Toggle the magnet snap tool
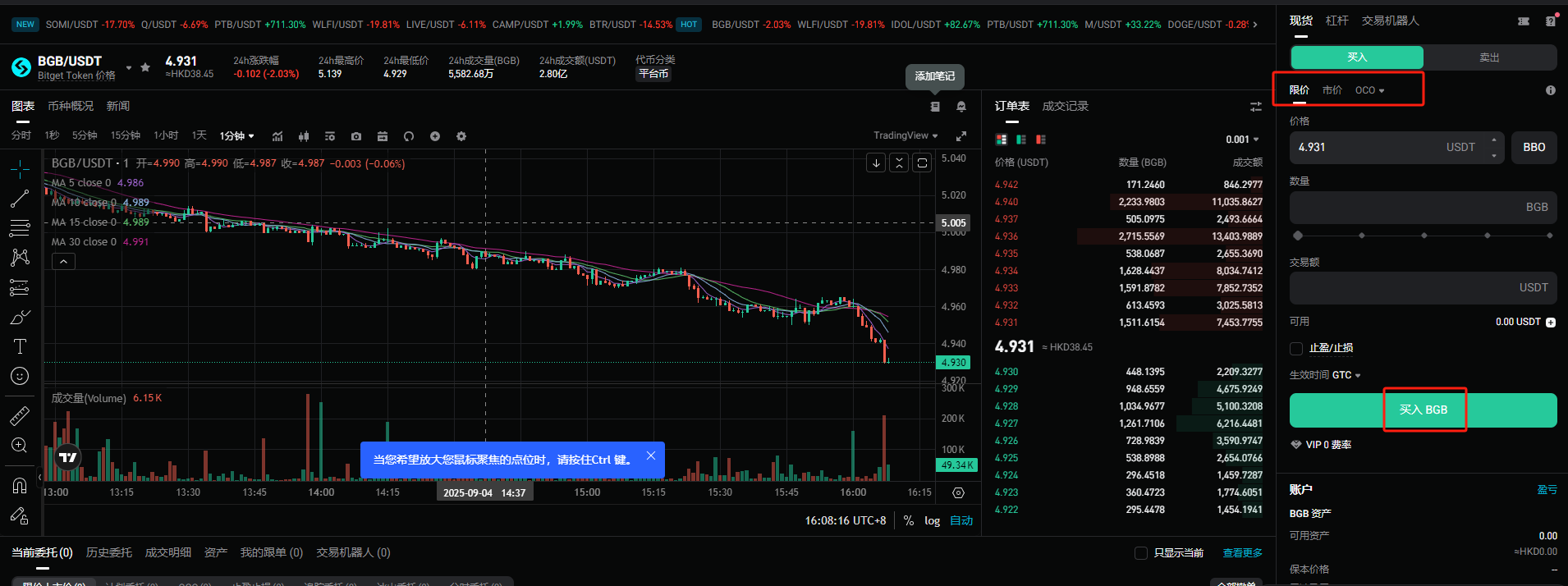Screen dimensions: 1568x586 20,486
